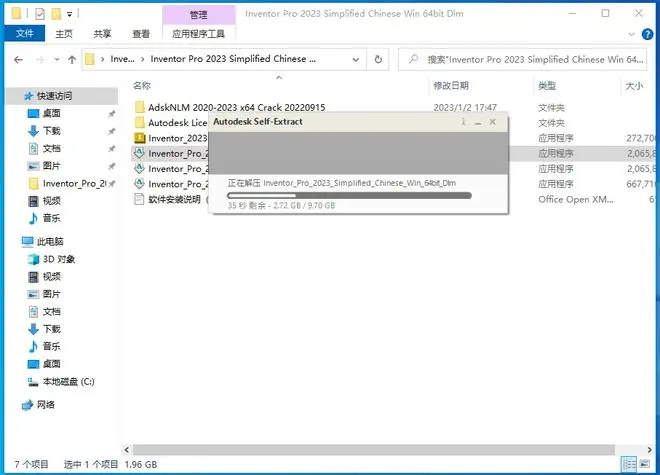
Task: Click the folder icon in address bar
Action: pyautogui.click(x=90, y=59)
